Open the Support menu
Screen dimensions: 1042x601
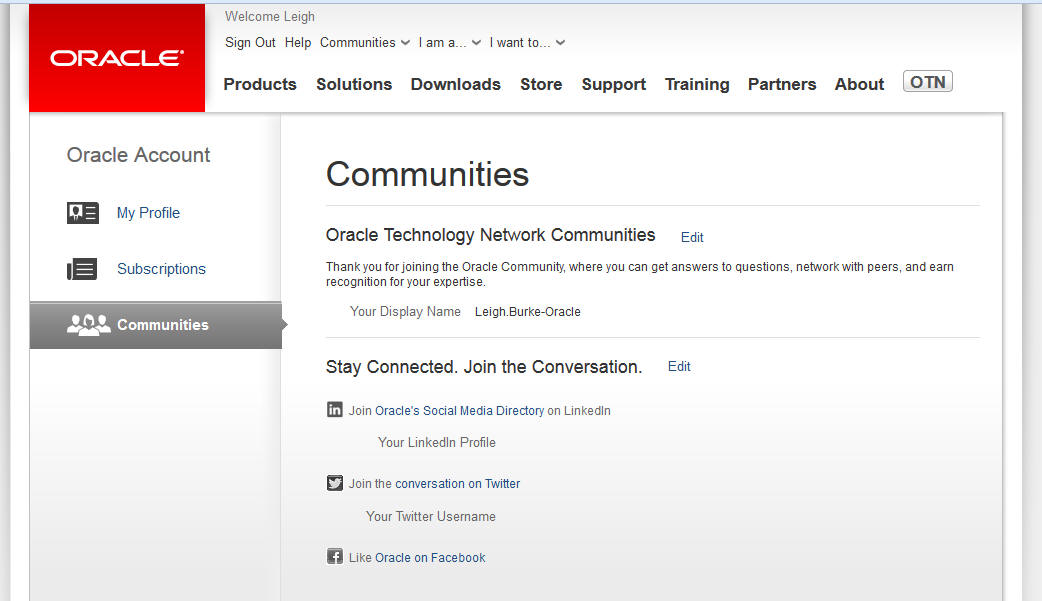613,84
